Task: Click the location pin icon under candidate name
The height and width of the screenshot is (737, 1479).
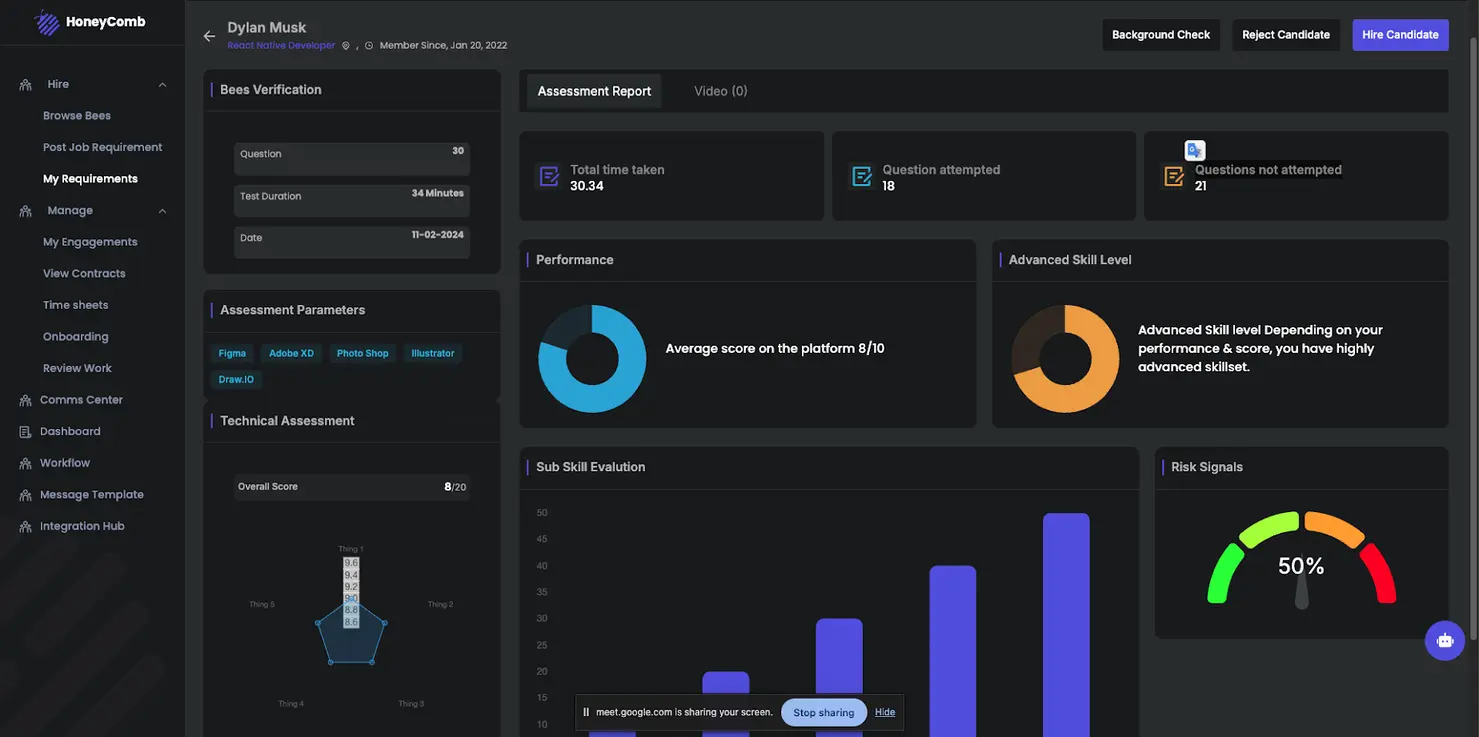Action: (x=346, y=46)
